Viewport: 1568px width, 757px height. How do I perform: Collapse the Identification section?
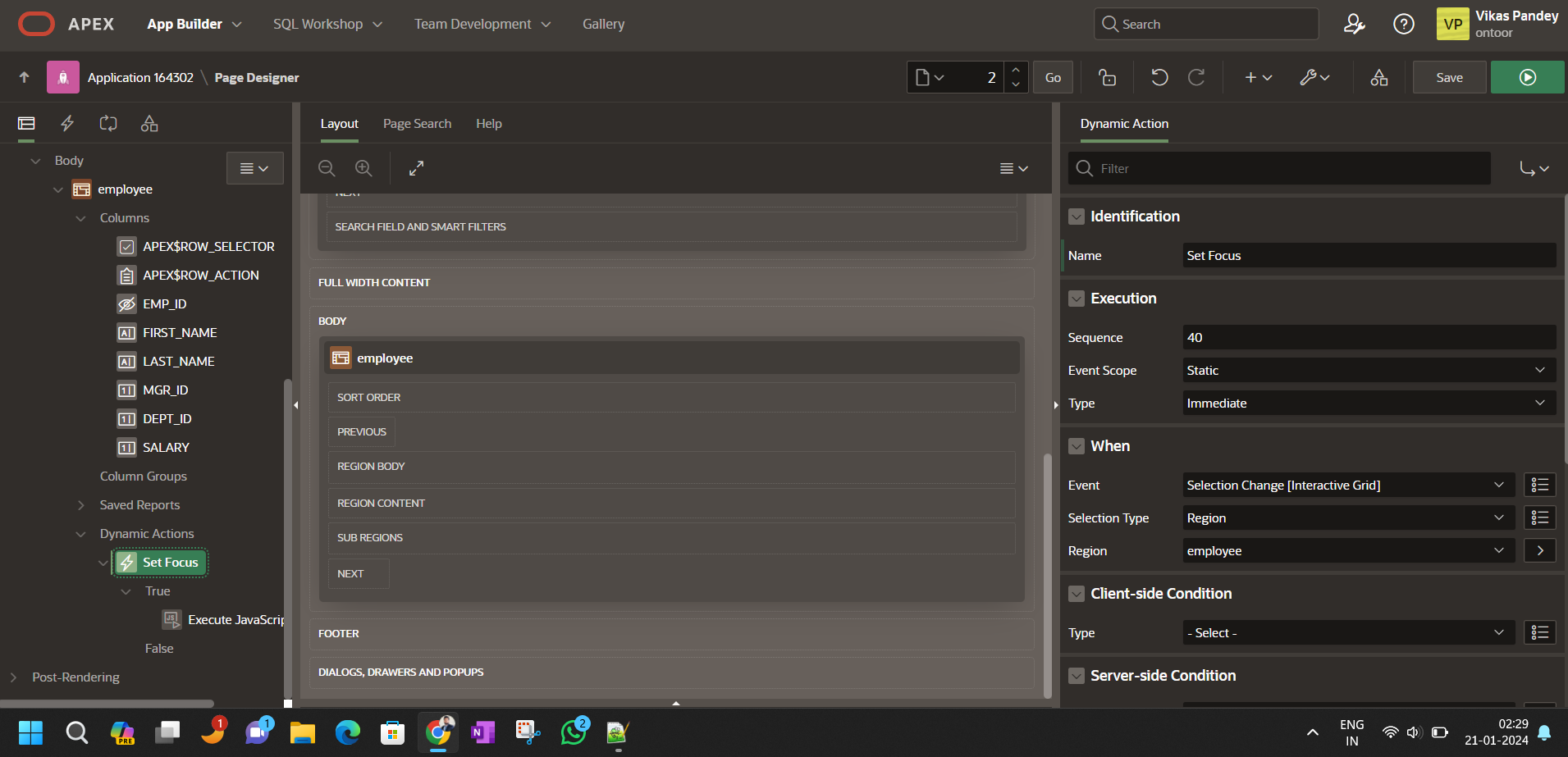[1077, 217]
